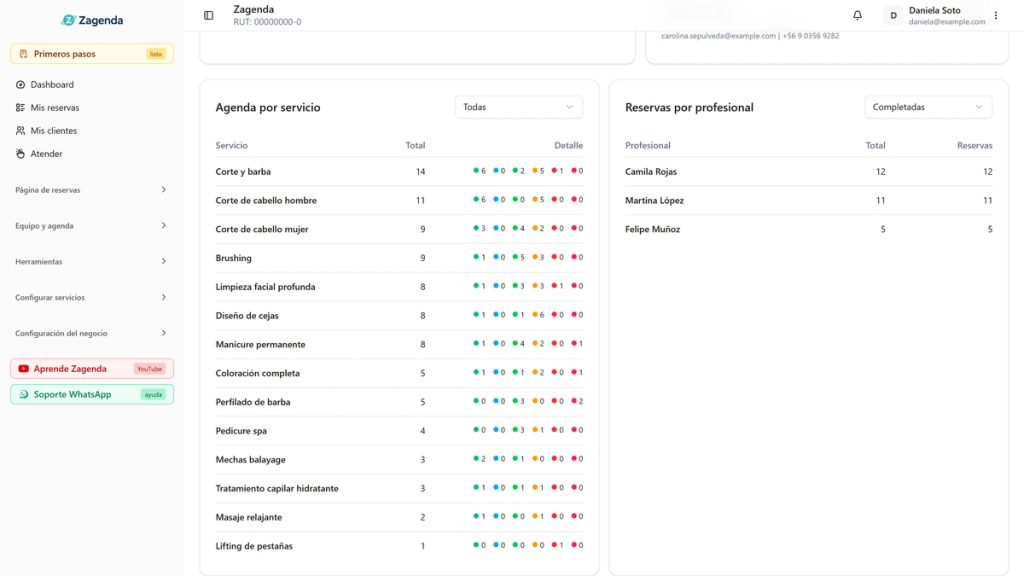Select the Brushing service row
1024x576 pixels.
click(399, 258)
